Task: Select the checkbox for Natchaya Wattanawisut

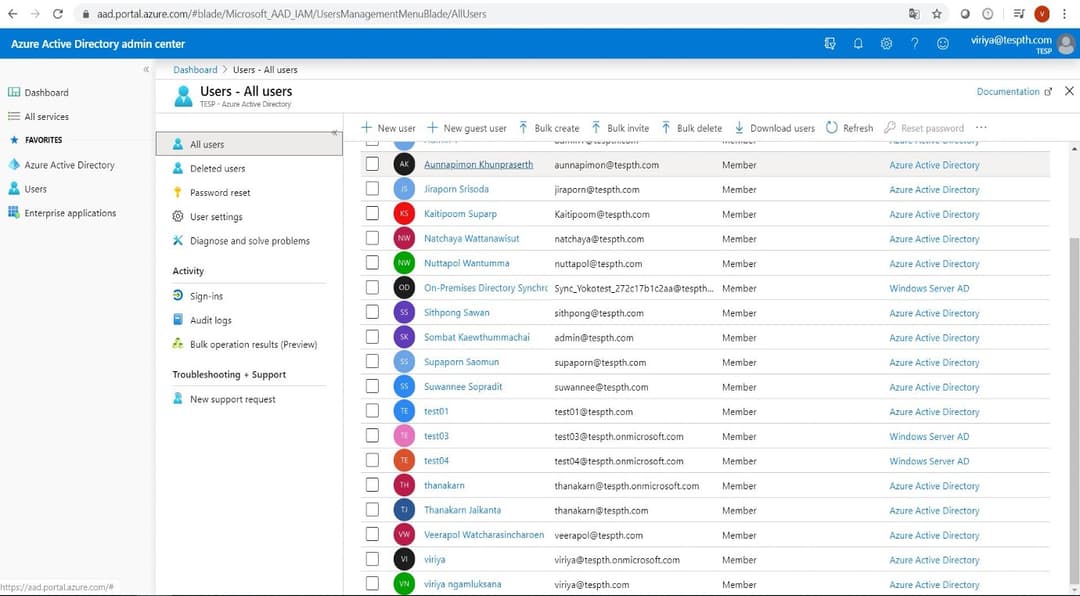Action: (x=373, y=238)
